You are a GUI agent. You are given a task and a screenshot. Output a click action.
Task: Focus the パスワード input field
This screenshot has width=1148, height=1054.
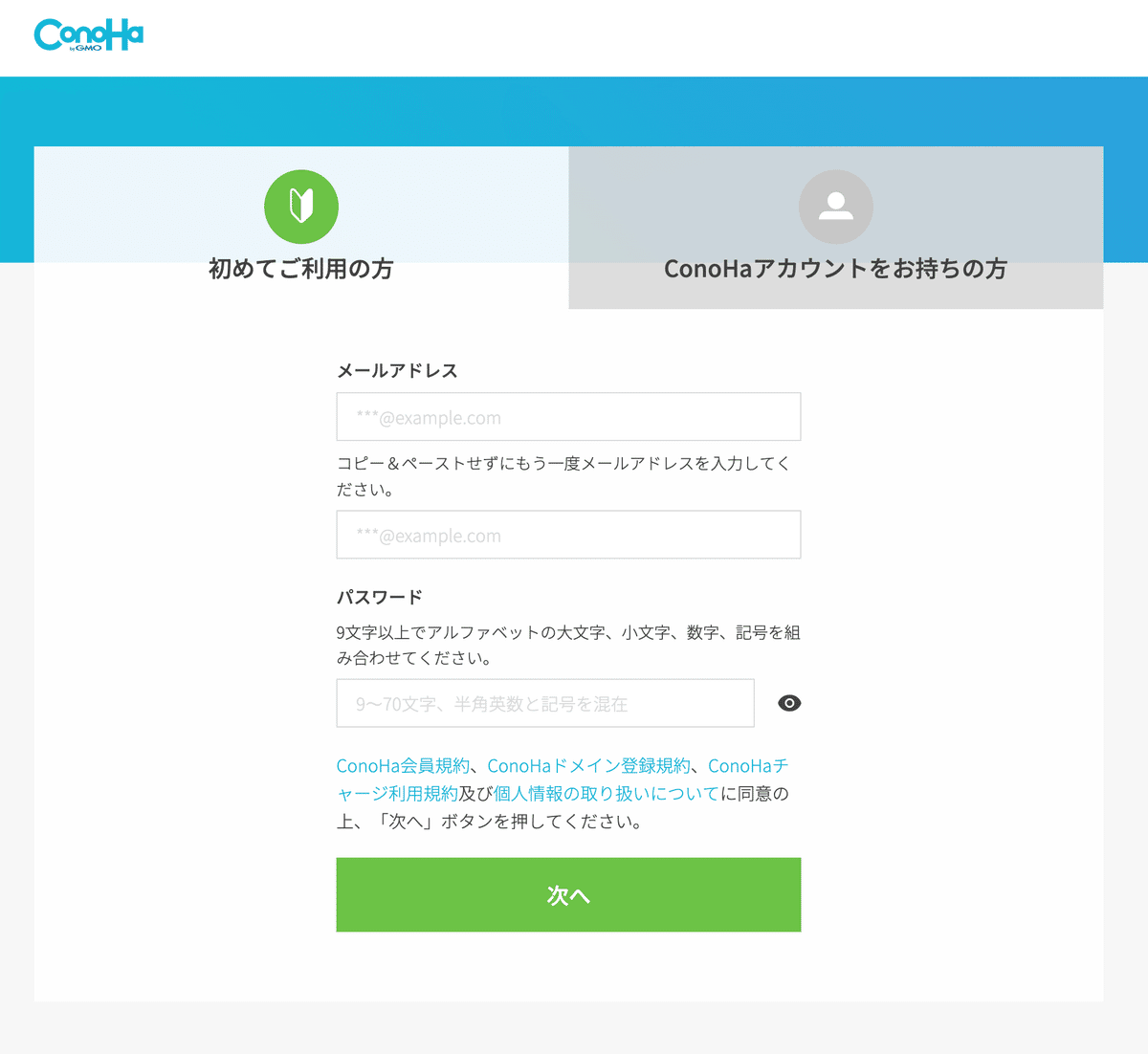[545, 703]
